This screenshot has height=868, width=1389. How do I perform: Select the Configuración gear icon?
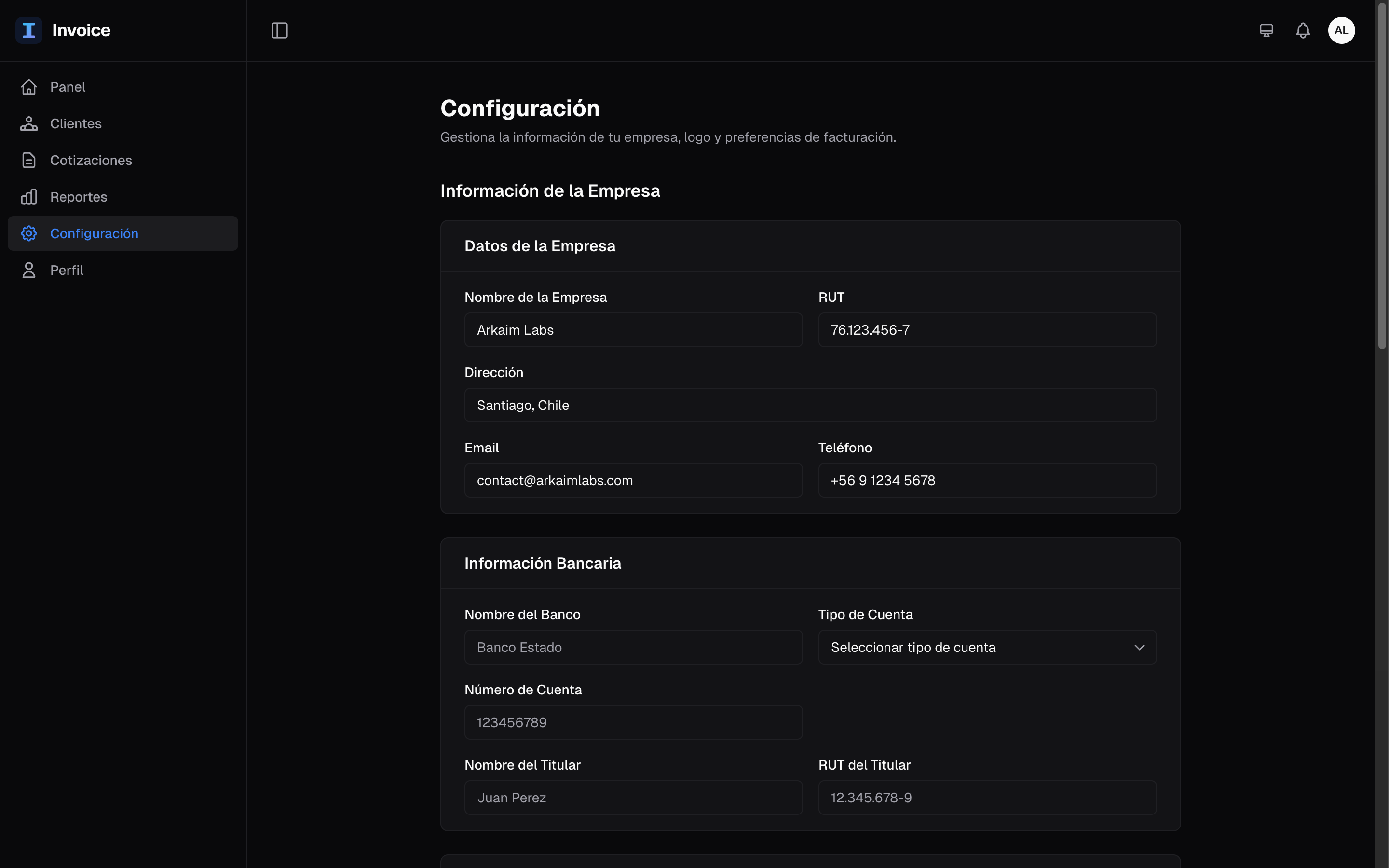(x=29, y=233)
